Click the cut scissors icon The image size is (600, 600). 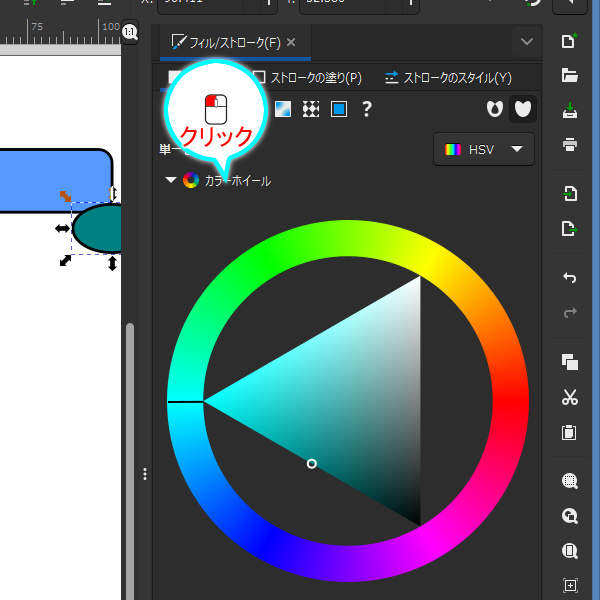point(569,397)
